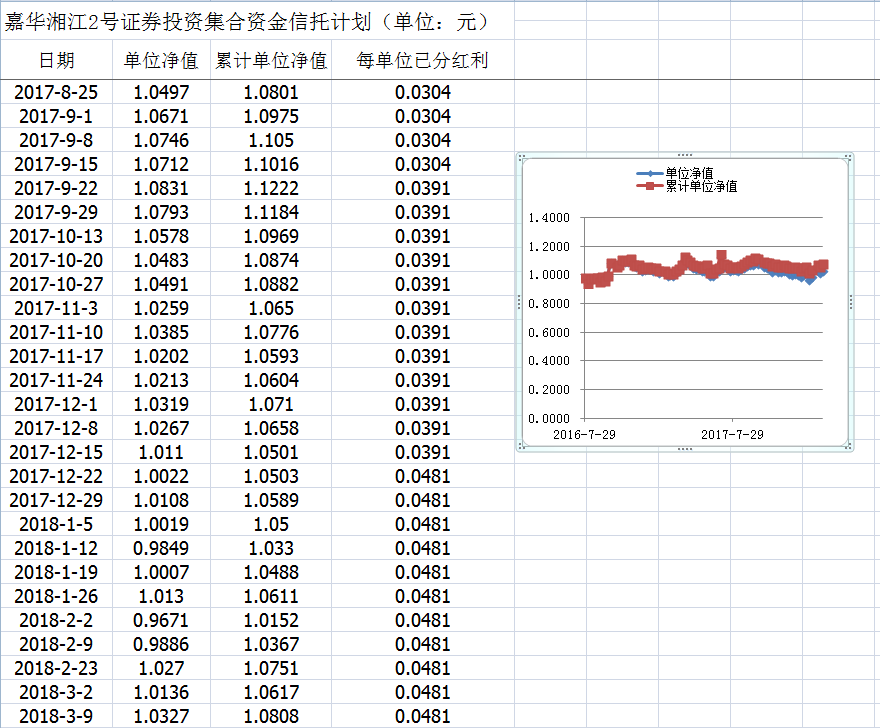Click the chart's bottom-middle resize handle
Image resolution: width=880 pixels, height=728 pixels.
[x=684, y=449]
